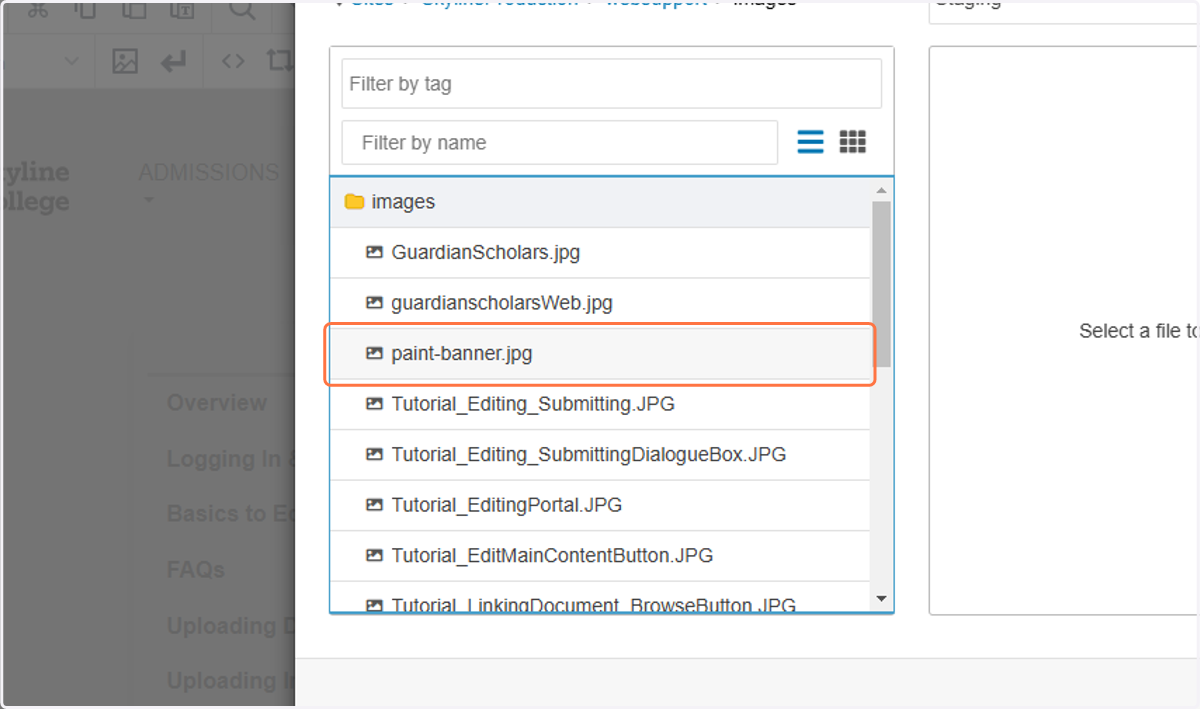Click the scissors cut icon in editor toolbar
1200x709 pixels.
pos(38,9)
